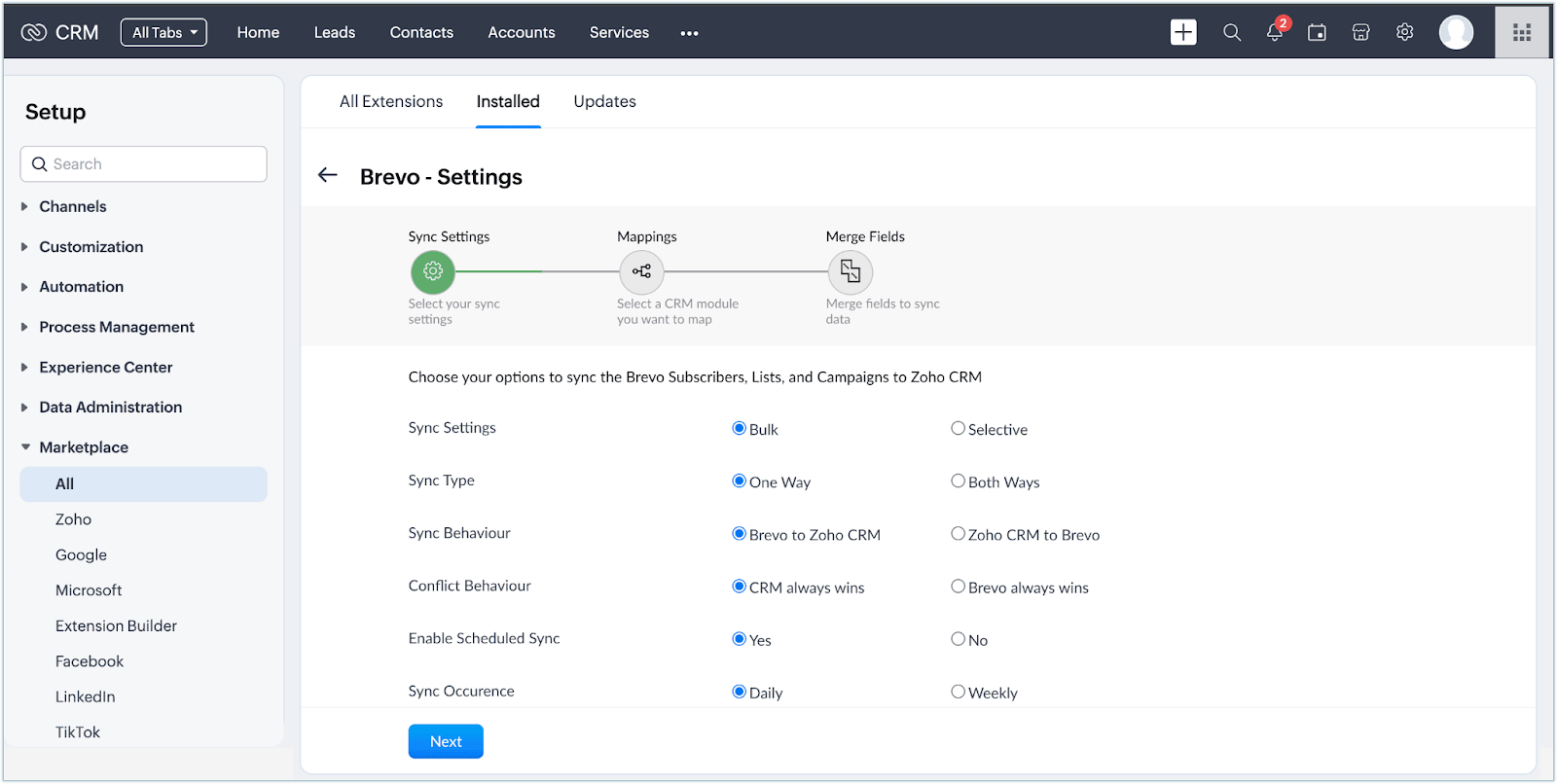
Task: Open LinkedIn under Marketplace
Action: [85, 696]
